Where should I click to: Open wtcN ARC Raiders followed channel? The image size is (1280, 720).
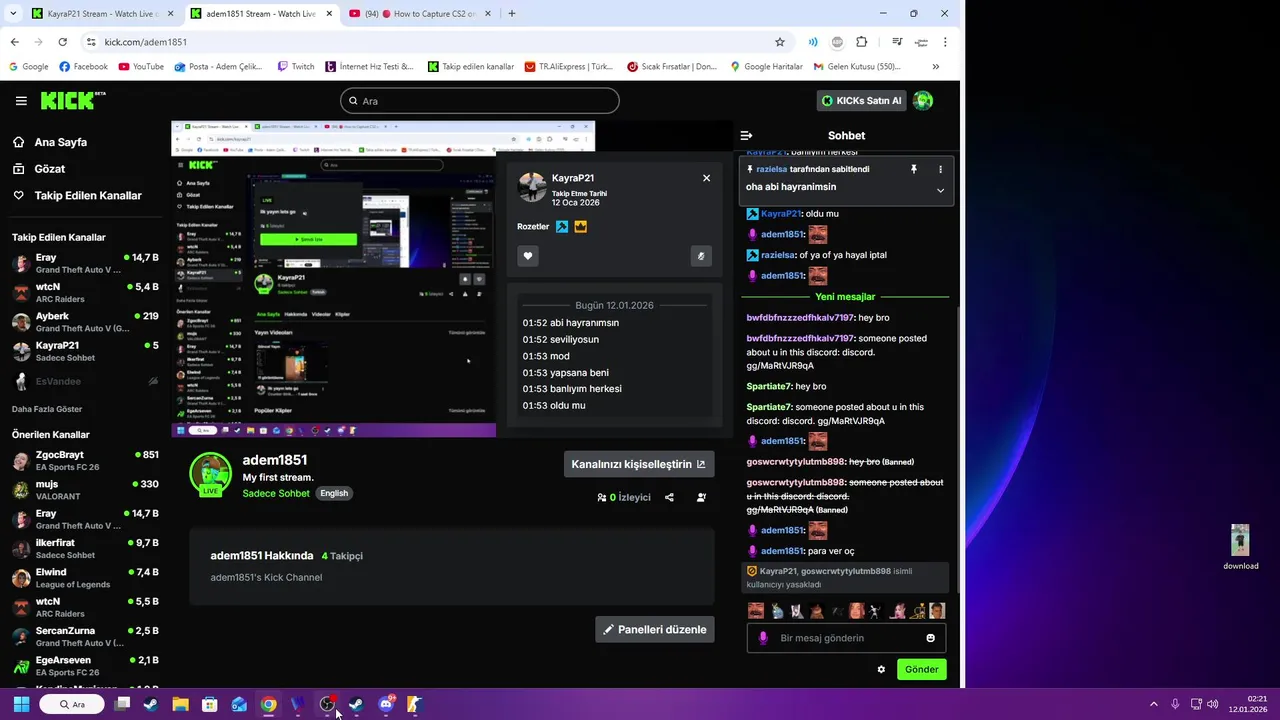85,293
